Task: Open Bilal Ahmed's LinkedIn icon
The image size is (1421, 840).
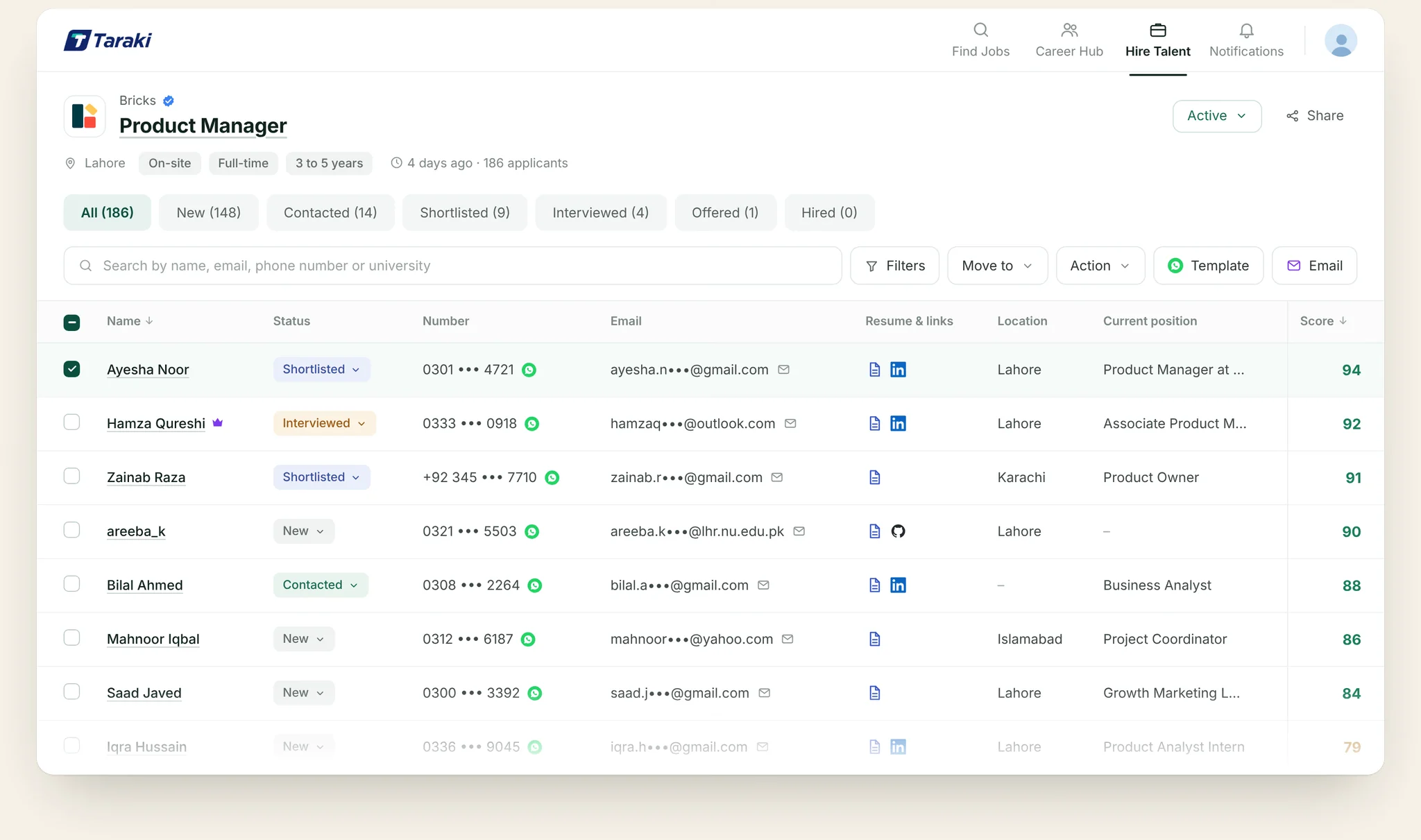Action: (898, 585)
